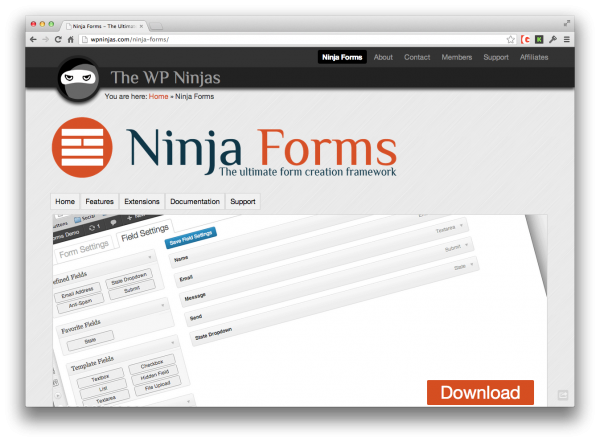Click the red C extension icon
The height and width of the screenshot is (442, 600).
tap(525, 39)
